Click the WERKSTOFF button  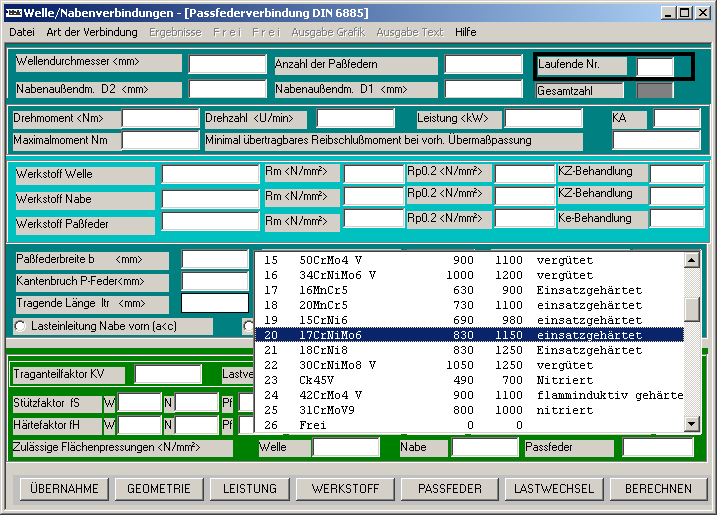(345, 489)
